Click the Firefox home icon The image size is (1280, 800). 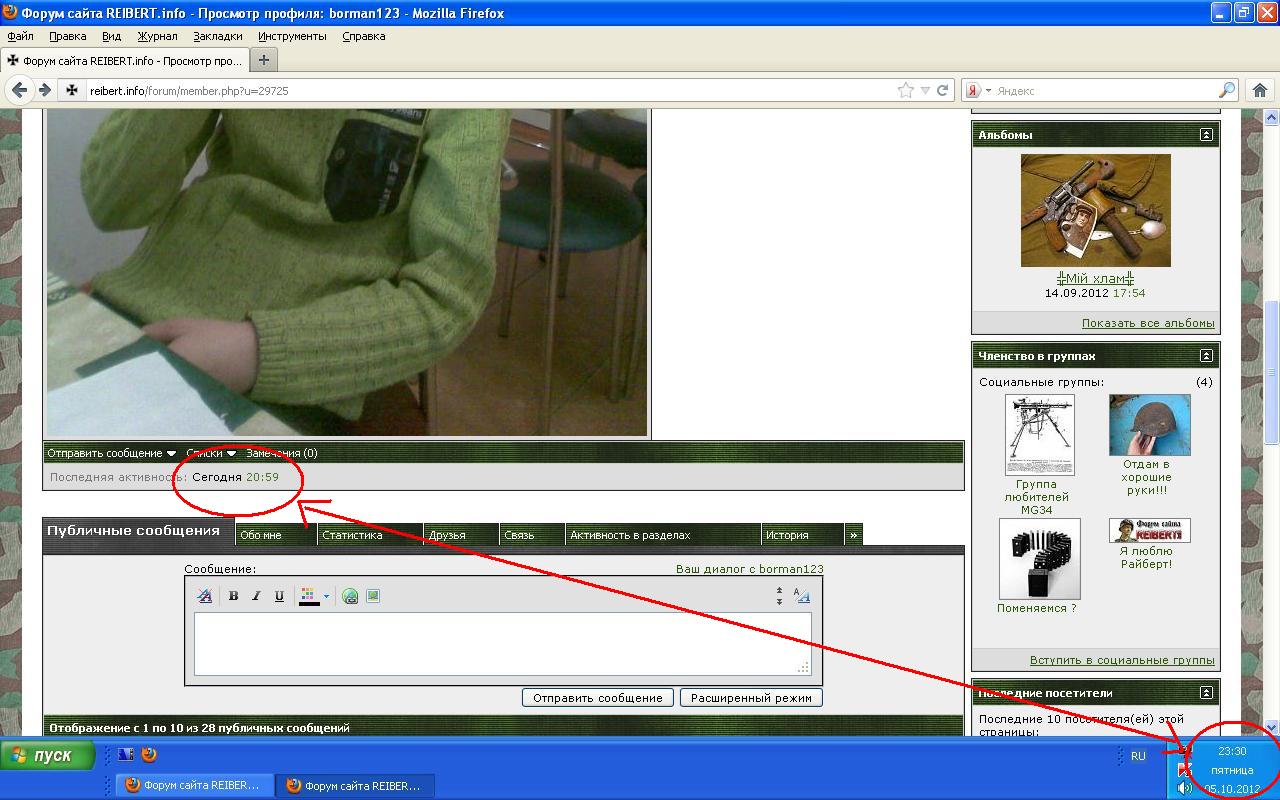tap(1259, 90)
